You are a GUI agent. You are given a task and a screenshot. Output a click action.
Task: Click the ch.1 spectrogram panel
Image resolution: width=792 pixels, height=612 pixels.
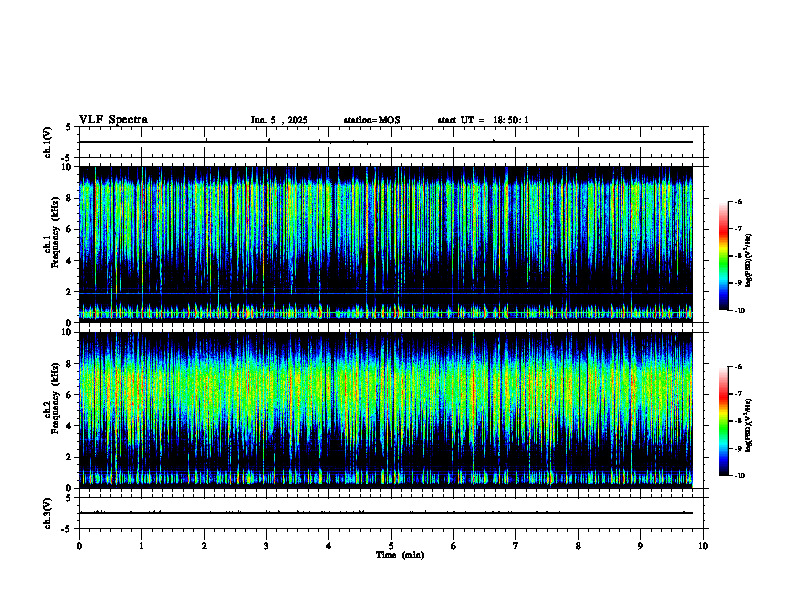(386, 244)
